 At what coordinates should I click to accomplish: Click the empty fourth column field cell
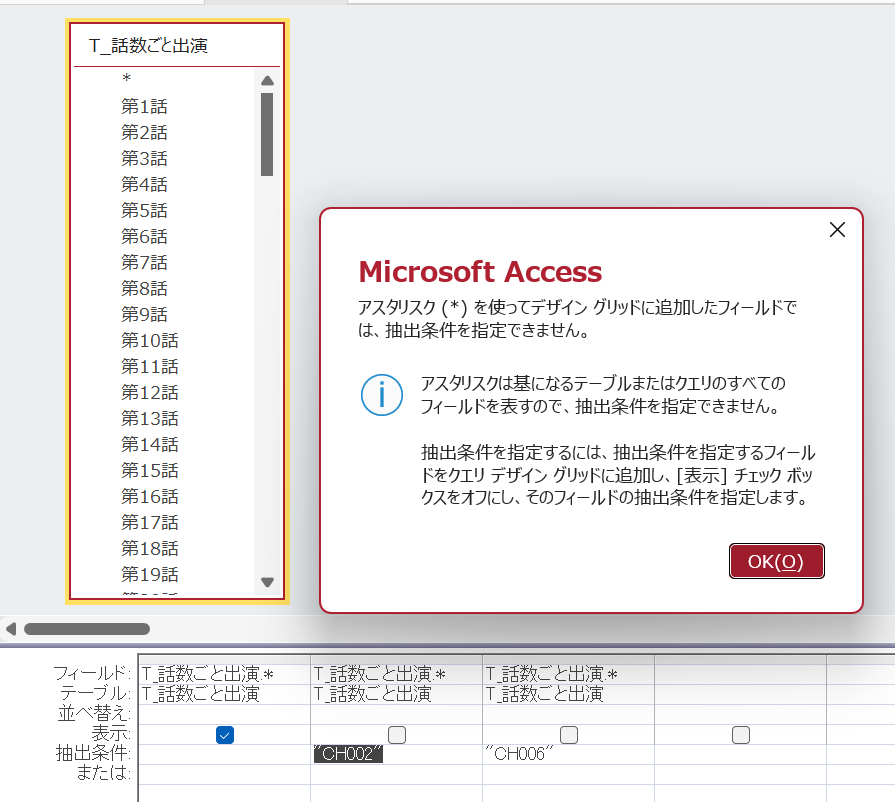tap(740, 674)
